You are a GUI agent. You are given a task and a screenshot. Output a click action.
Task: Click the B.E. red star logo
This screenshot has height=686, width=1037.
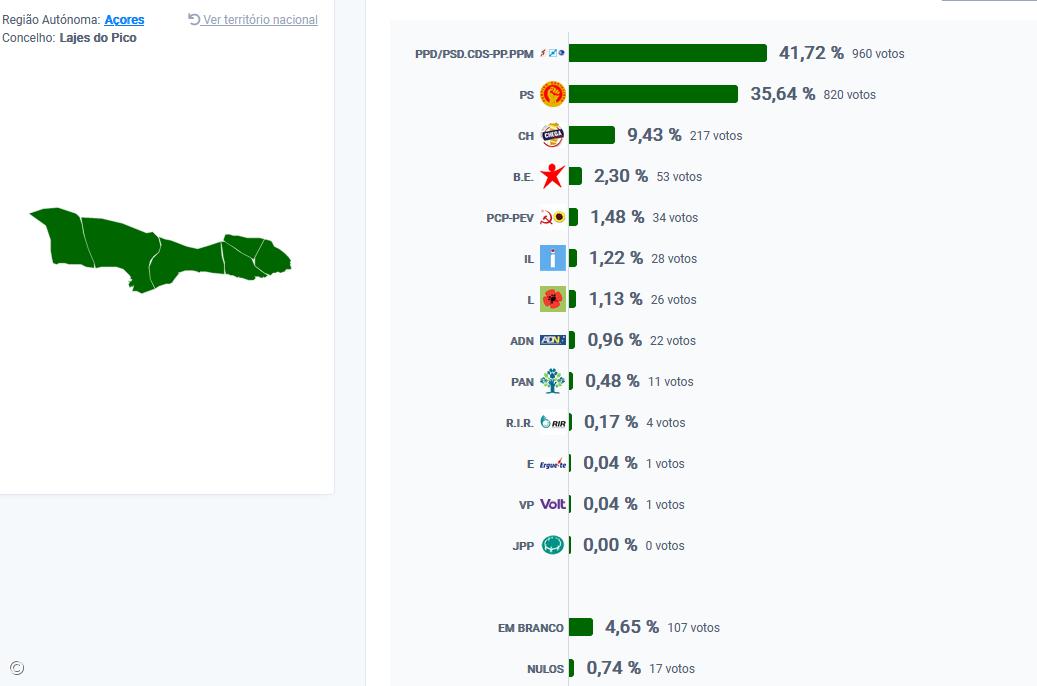point(552,176)
